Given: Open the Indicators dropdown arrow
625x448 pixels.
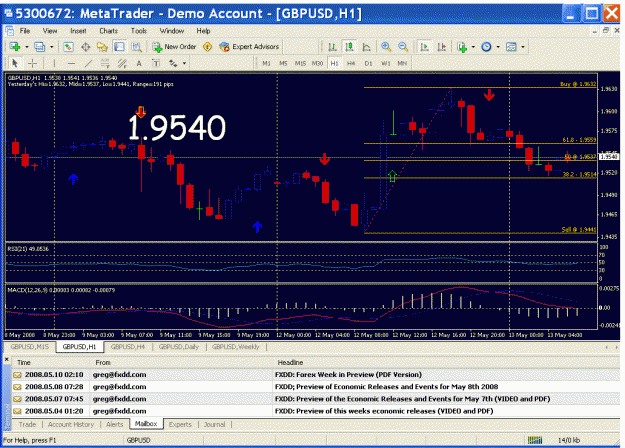Looking at the screenshot, I should point(473,47).
